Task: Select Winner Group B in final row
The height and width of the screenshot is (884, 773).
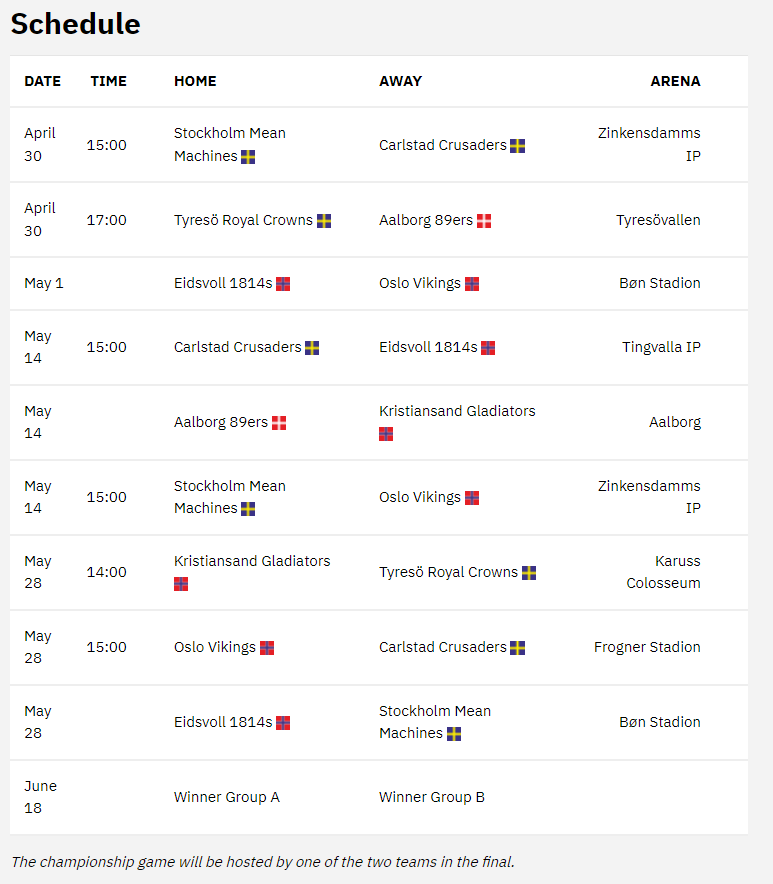Action: pyautogui.click(x=432, y=797)
